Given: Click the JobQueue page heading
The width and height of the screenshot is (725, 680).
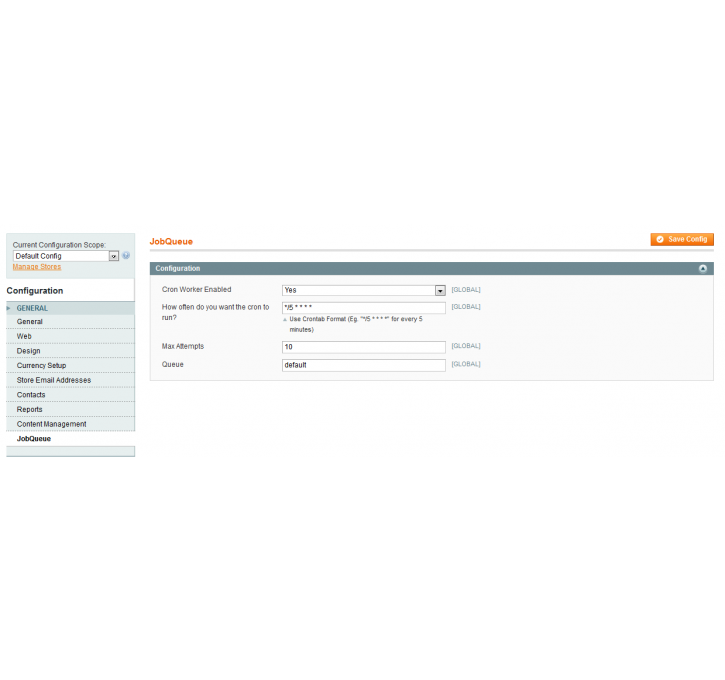Looking at the screenshot, I should [171, 242].
